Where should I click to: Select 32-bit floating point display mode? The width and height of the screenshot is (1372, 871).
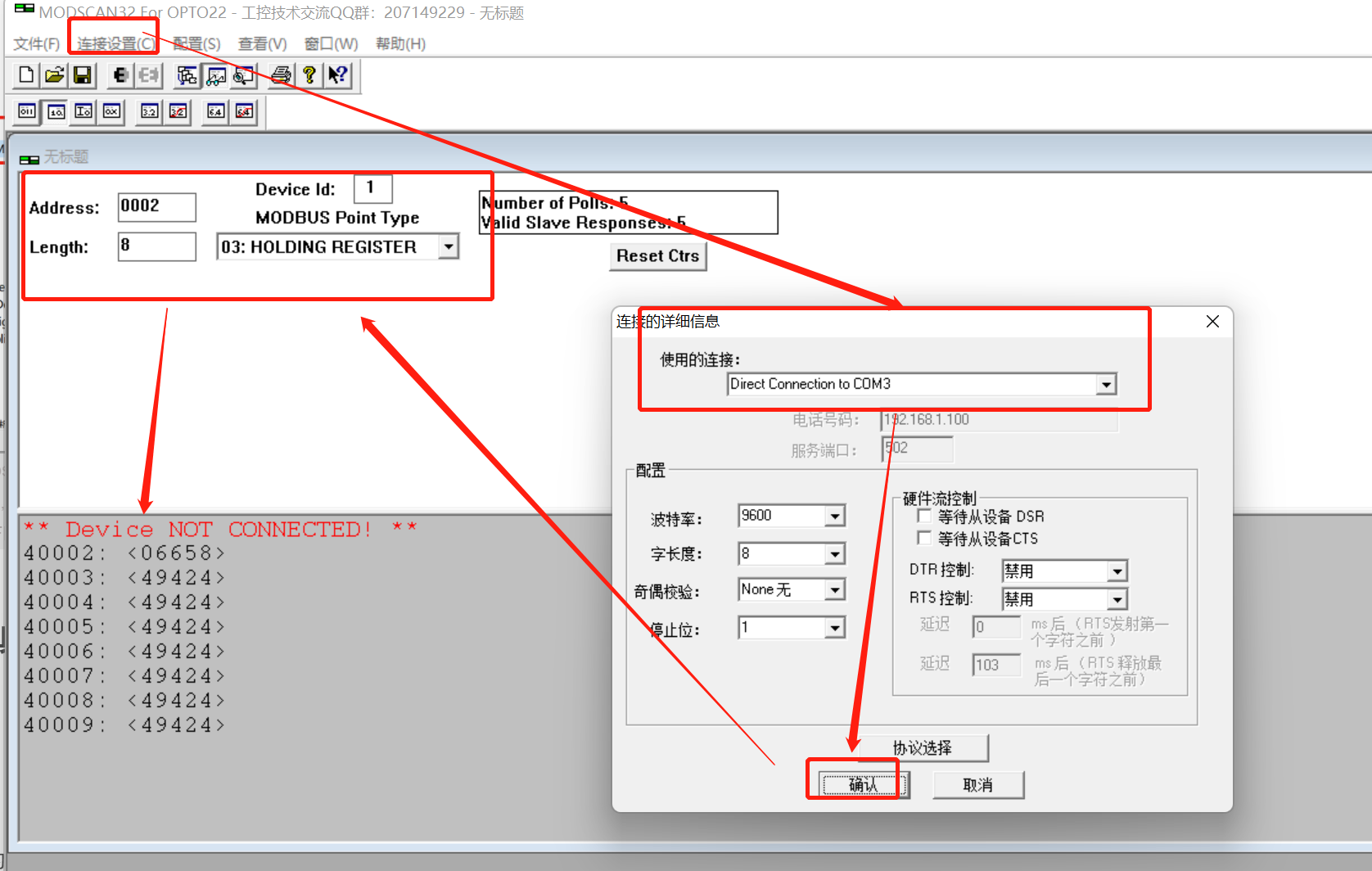pos(149,111)
